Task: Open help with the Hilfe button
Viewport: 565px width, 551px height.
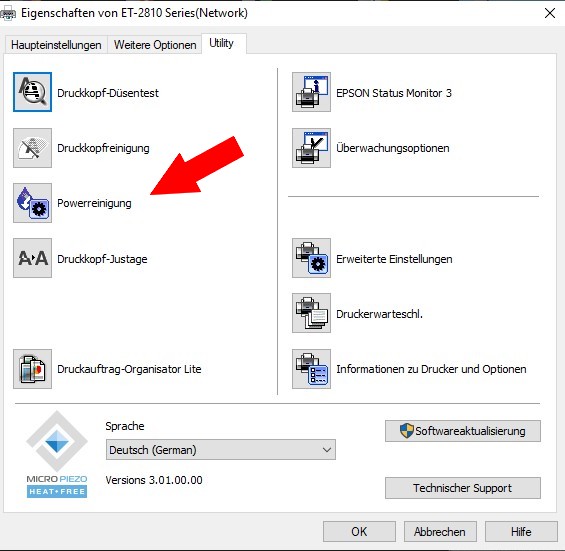Action: [521, 532]
